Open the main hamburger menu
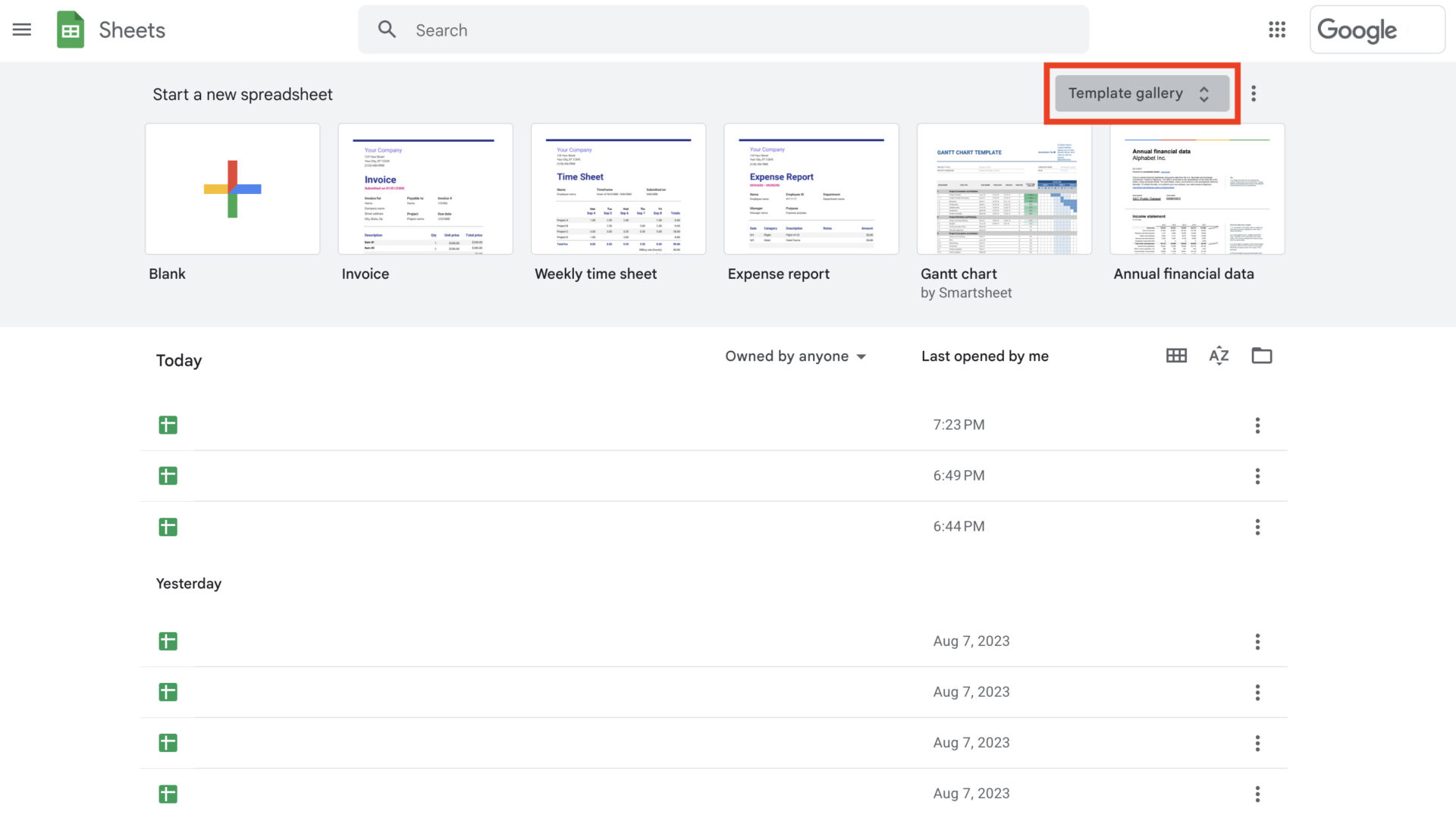 click(22, 30)
